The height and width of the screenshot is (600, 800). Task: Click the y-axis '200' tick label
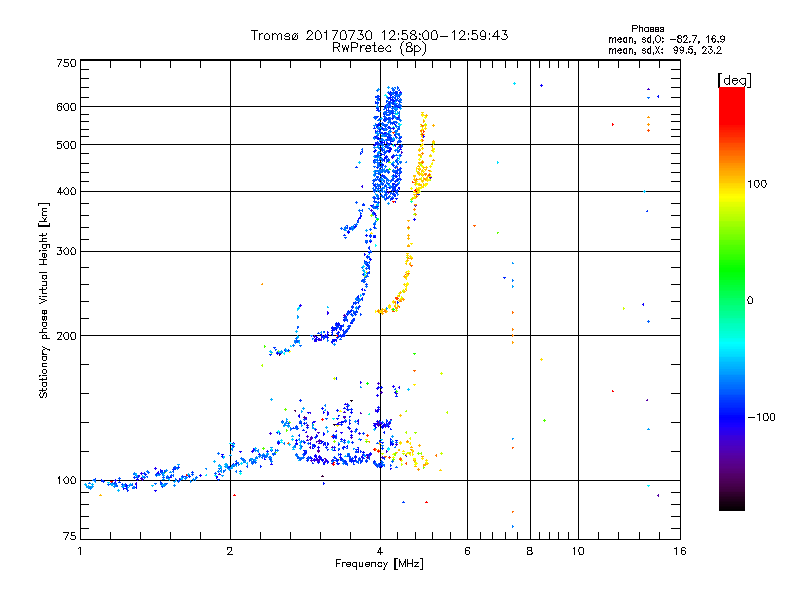pos(66,336)
